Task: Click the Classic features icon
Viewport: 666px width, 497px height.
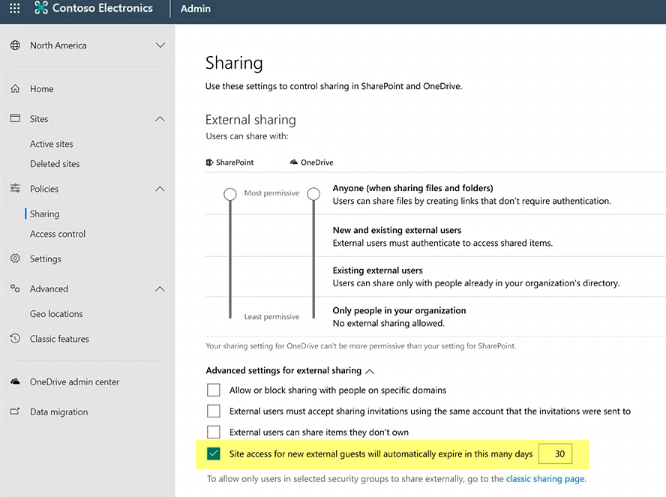Action: point(15,339)
